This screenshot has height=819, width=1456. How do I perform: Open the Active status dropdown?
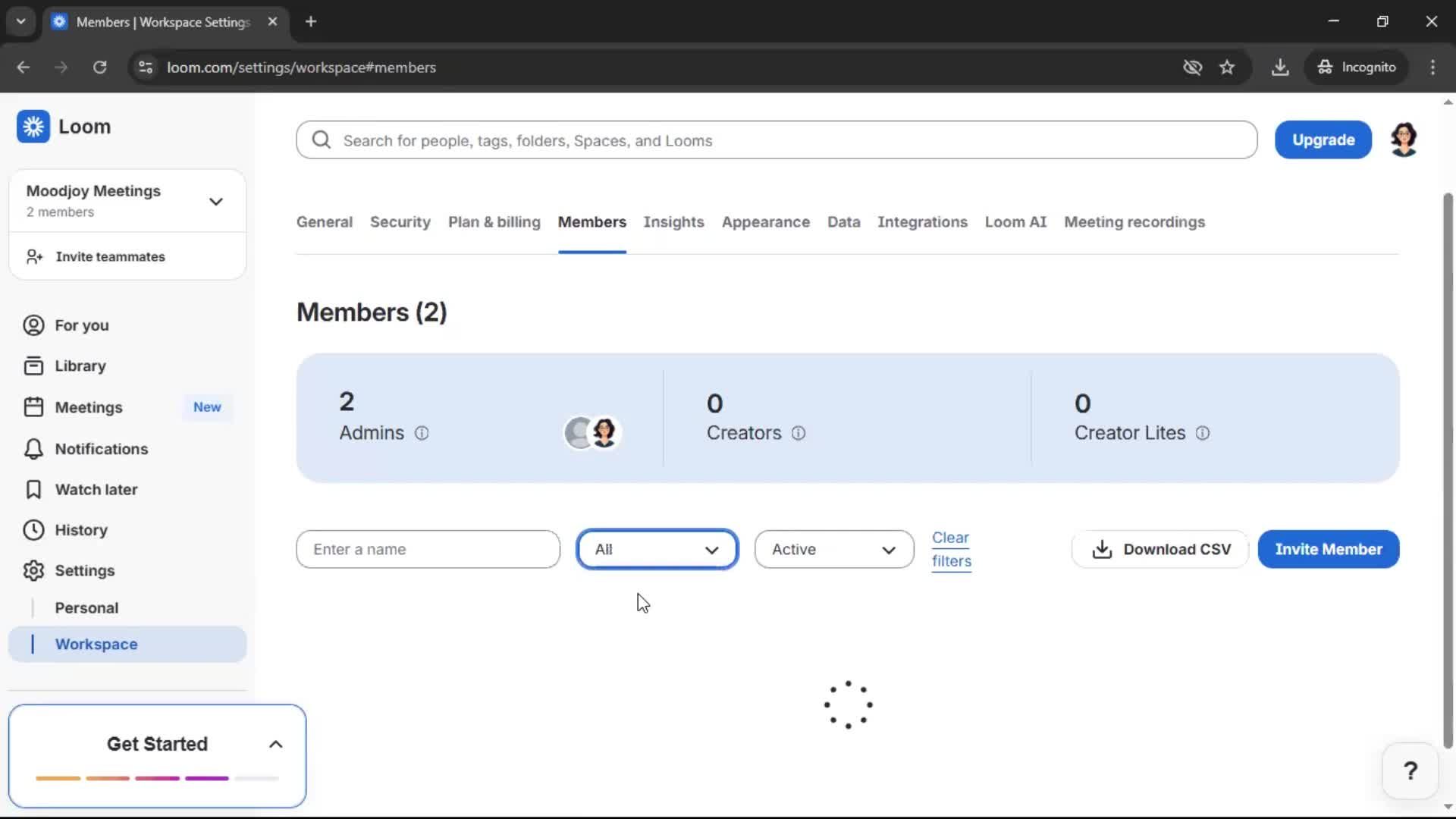click(x=834, y=549)
